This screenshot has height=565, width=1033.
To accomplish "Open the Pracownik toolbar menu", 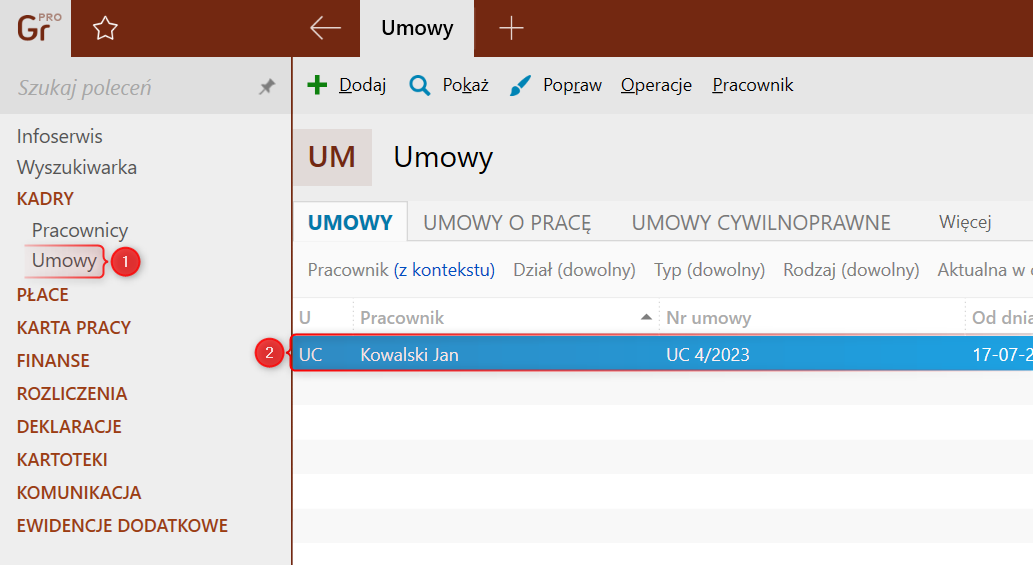I will [x=752, y=85].
